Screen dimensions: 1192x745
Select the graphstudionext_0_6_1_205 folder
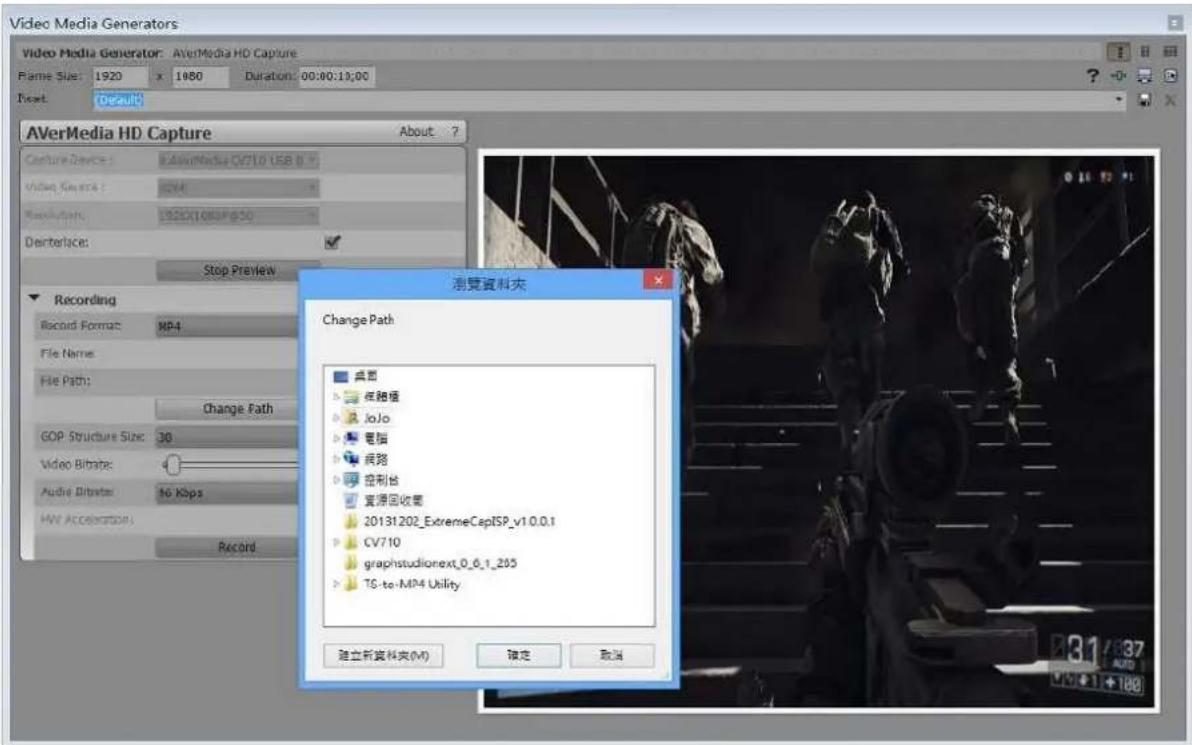pos(440,563)
